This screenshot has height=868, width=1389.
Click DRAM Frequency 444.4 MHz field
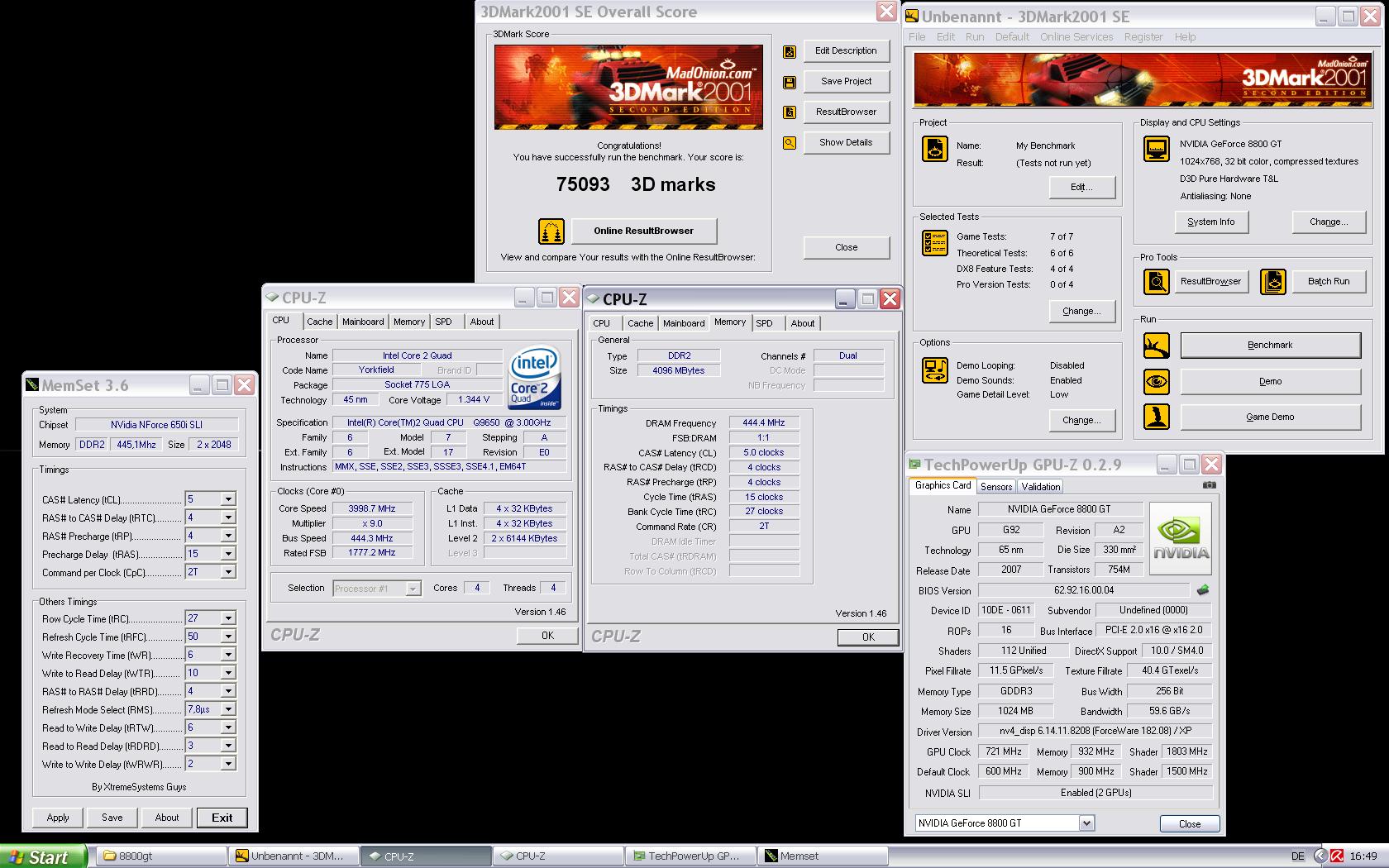[x=764, y=422]
